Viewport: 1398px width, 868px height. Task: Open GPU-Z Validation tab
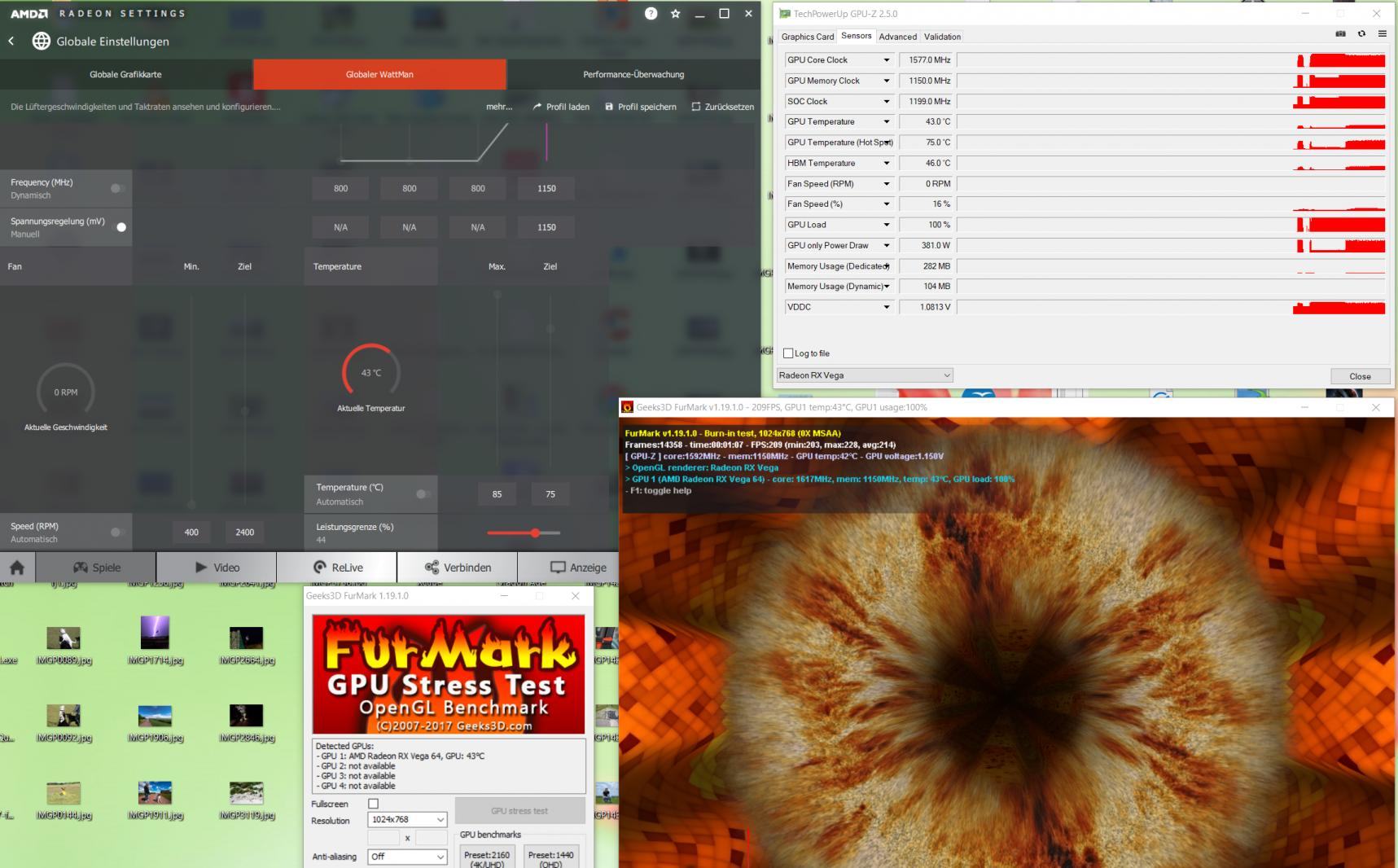coord(943,37)
